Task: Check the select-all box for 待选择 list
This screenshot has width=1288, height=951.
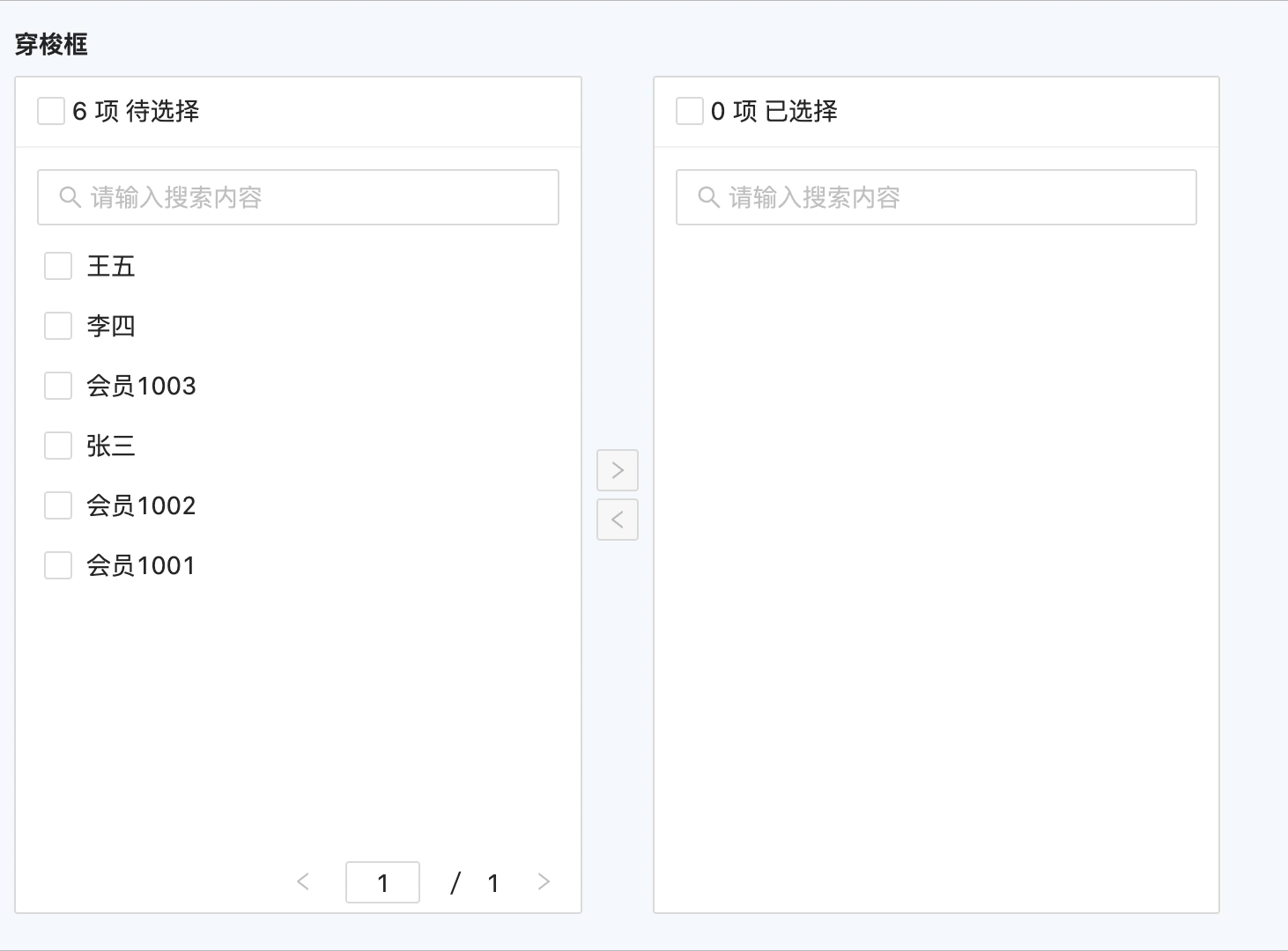Action: tap(51, 111)
